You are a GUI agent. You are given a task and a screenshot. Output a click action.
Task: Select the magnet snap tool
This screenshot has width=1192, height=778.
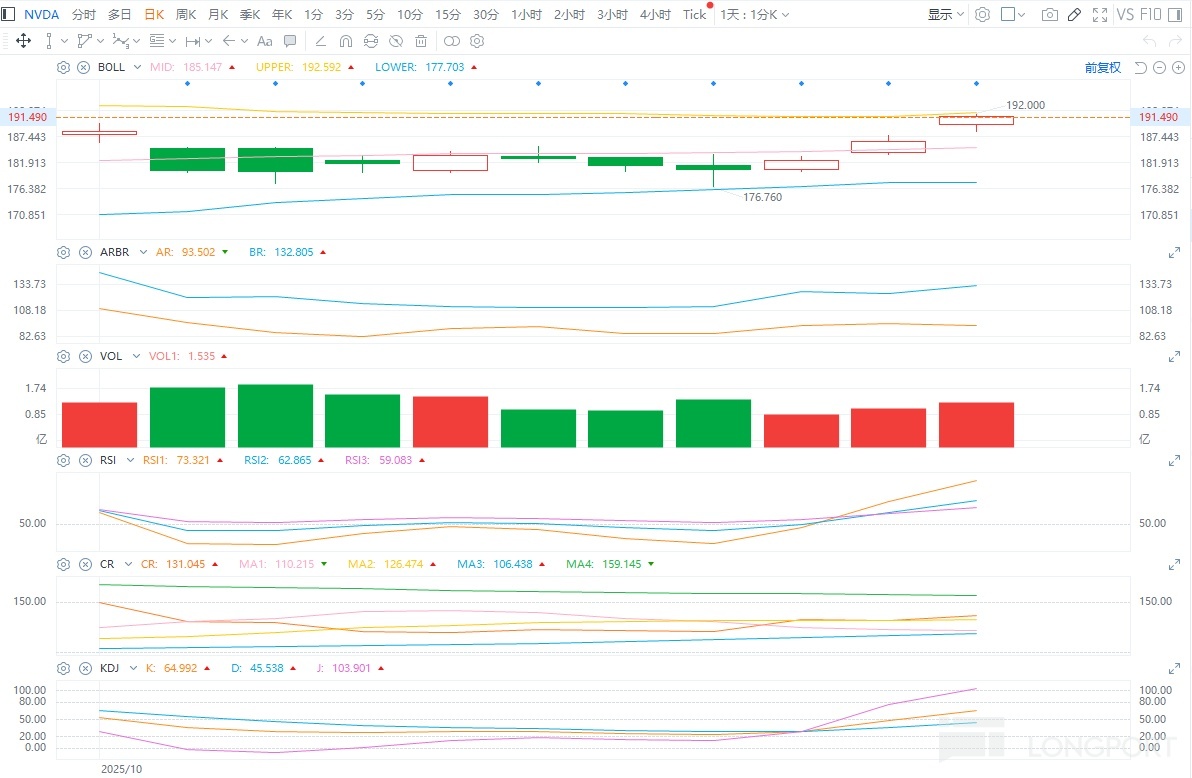point(346,41)
